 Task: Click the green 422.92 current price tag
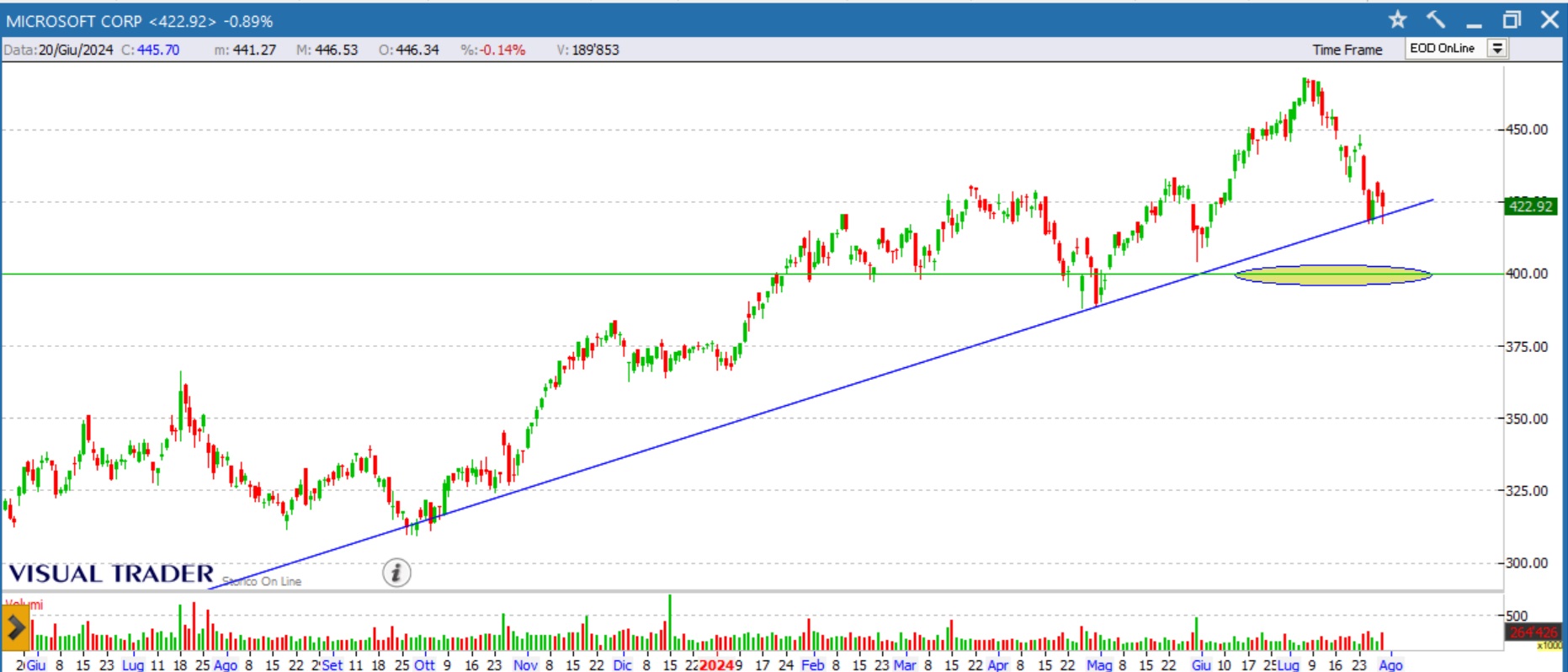(x=1530, y=206)
